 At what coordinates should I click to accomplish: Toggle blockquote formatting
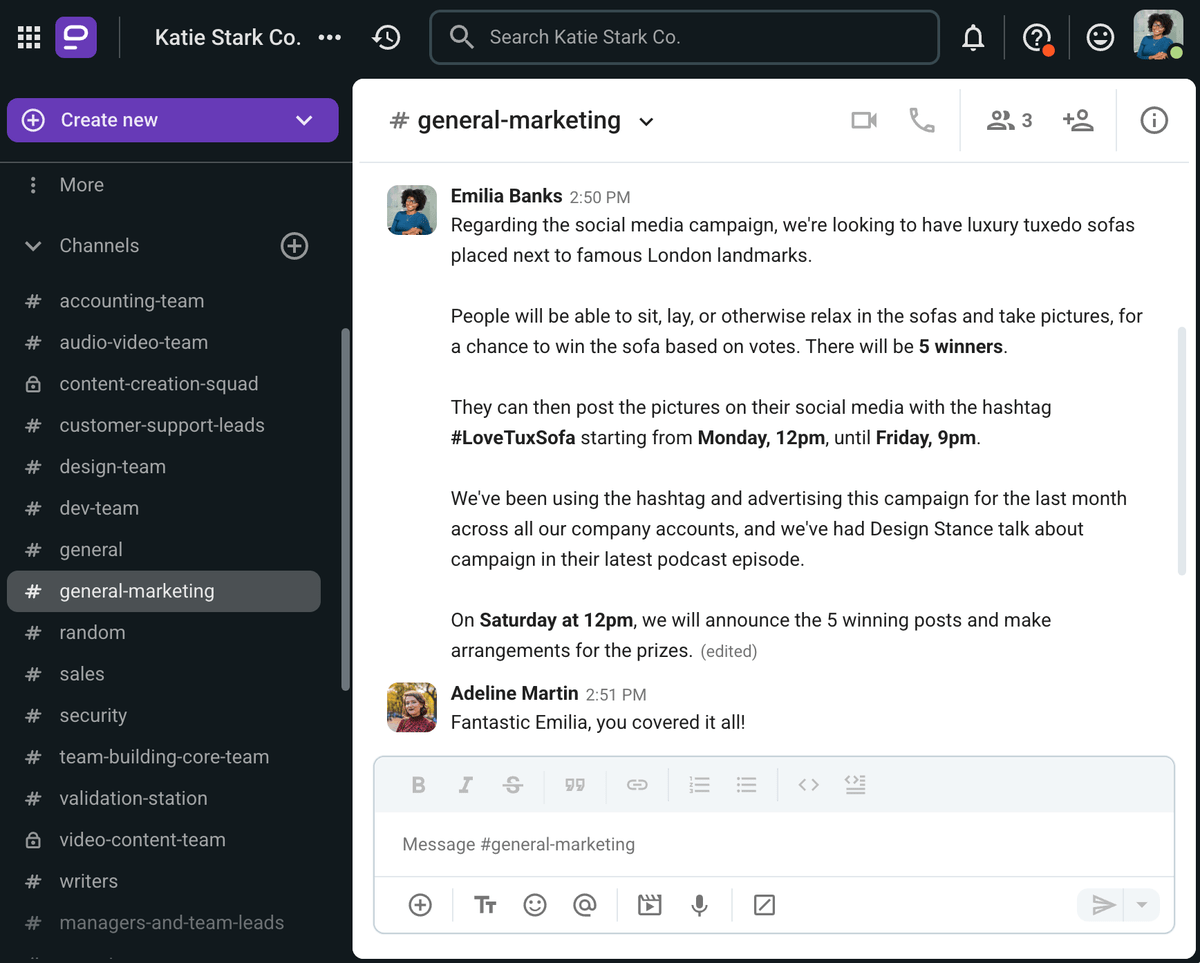[x=575, y=785]
